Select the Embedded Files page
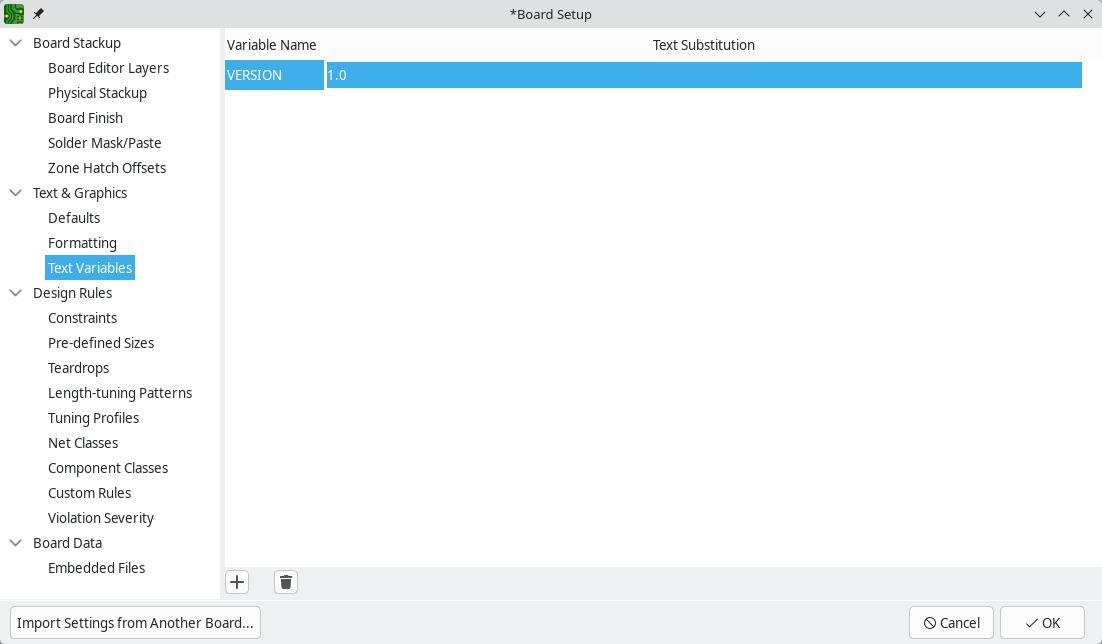 pyautogui.click(x=96, y=568)
